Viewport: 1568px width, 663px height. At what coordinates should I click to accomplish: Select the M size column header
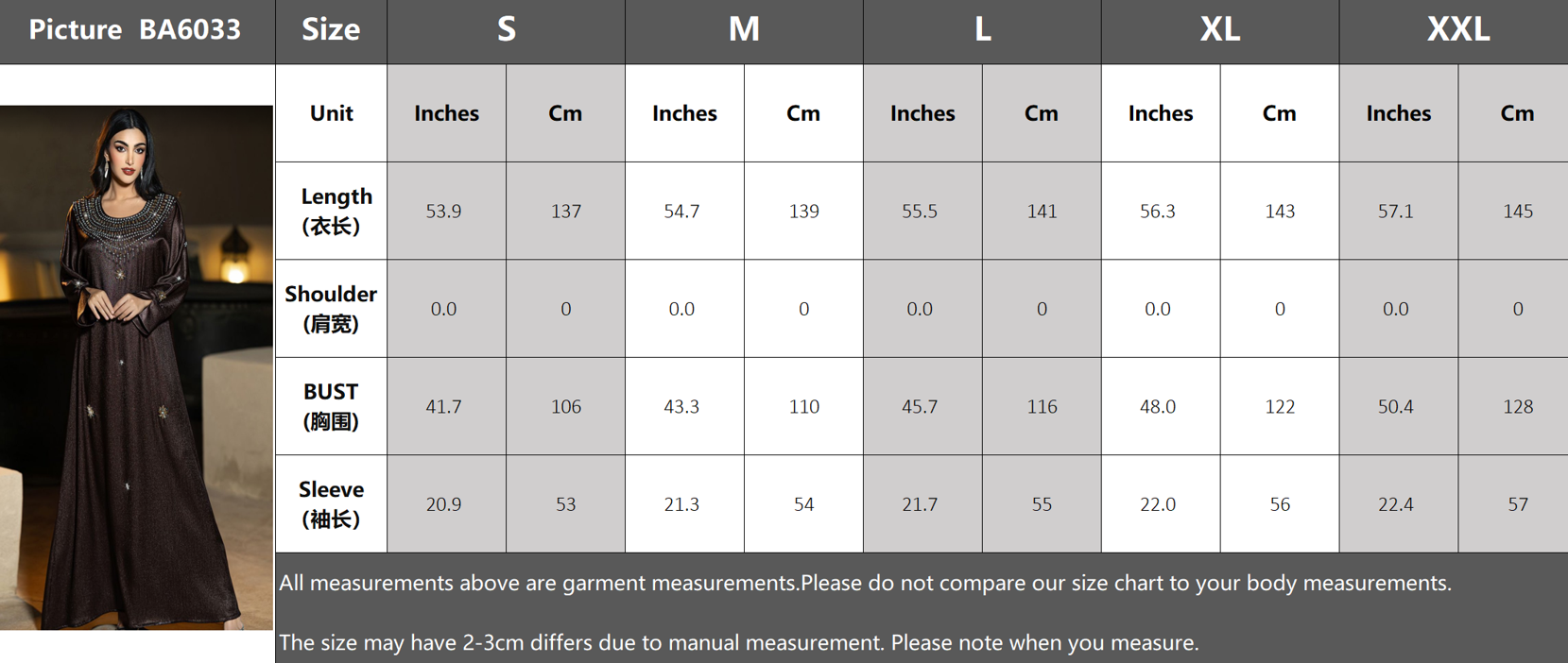click(x=744, y=31)
